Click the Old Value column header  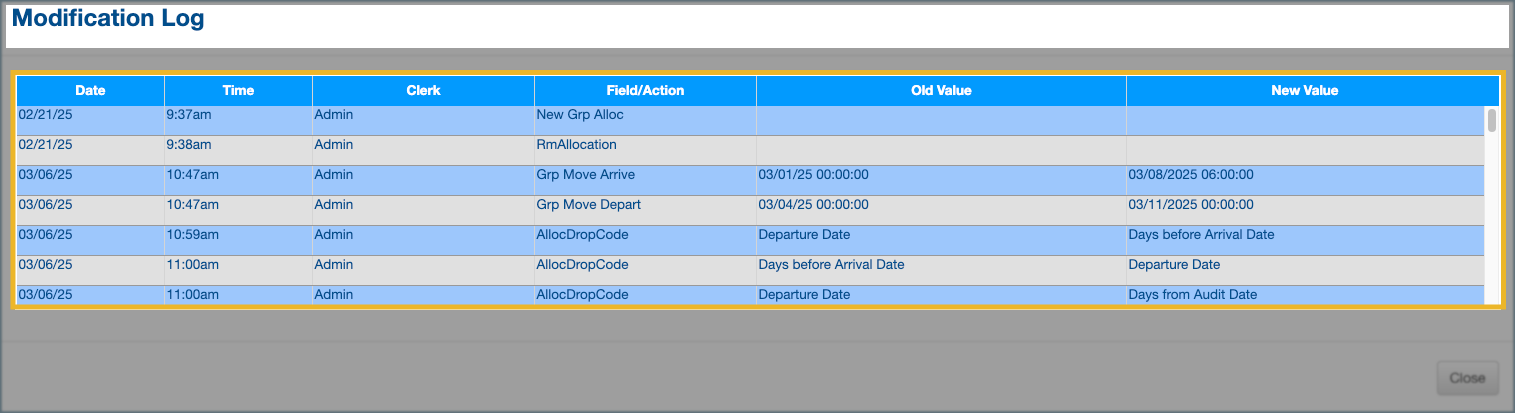click(x=941, y=90)
